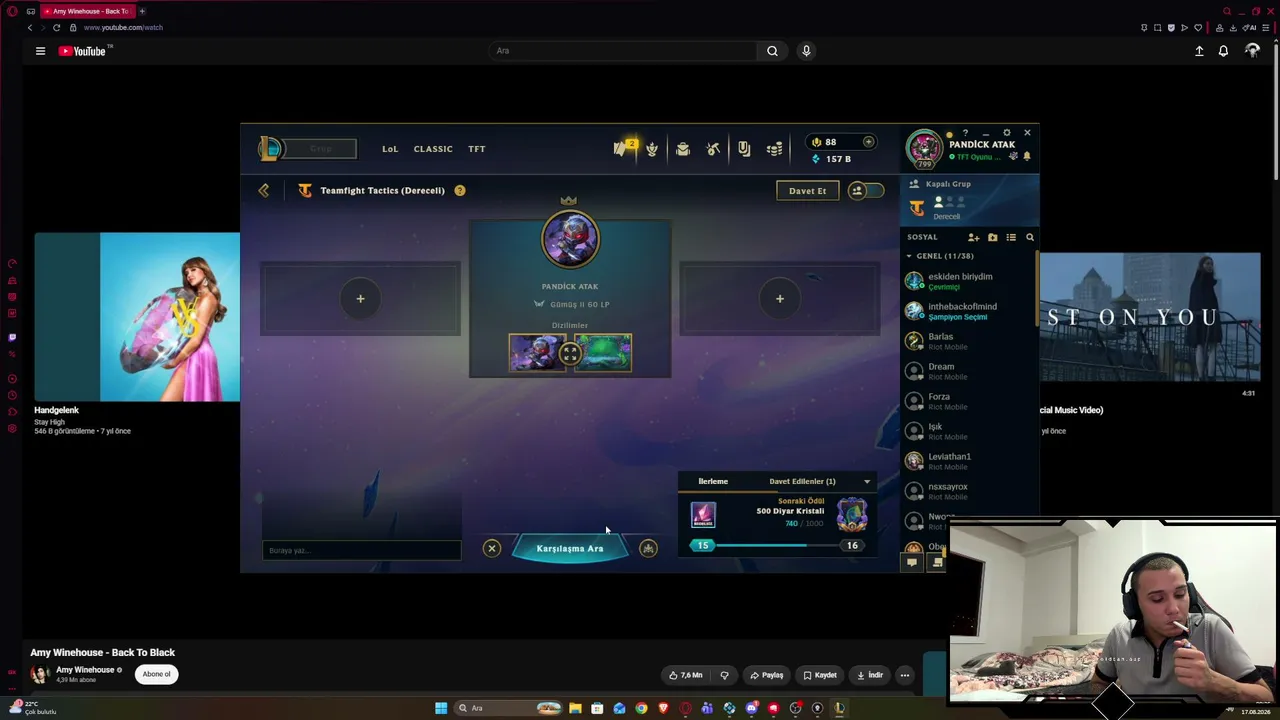Click the plus icon beside 88 currency
This screenshot has width=1280, height=720.
(x=868, y=142)
